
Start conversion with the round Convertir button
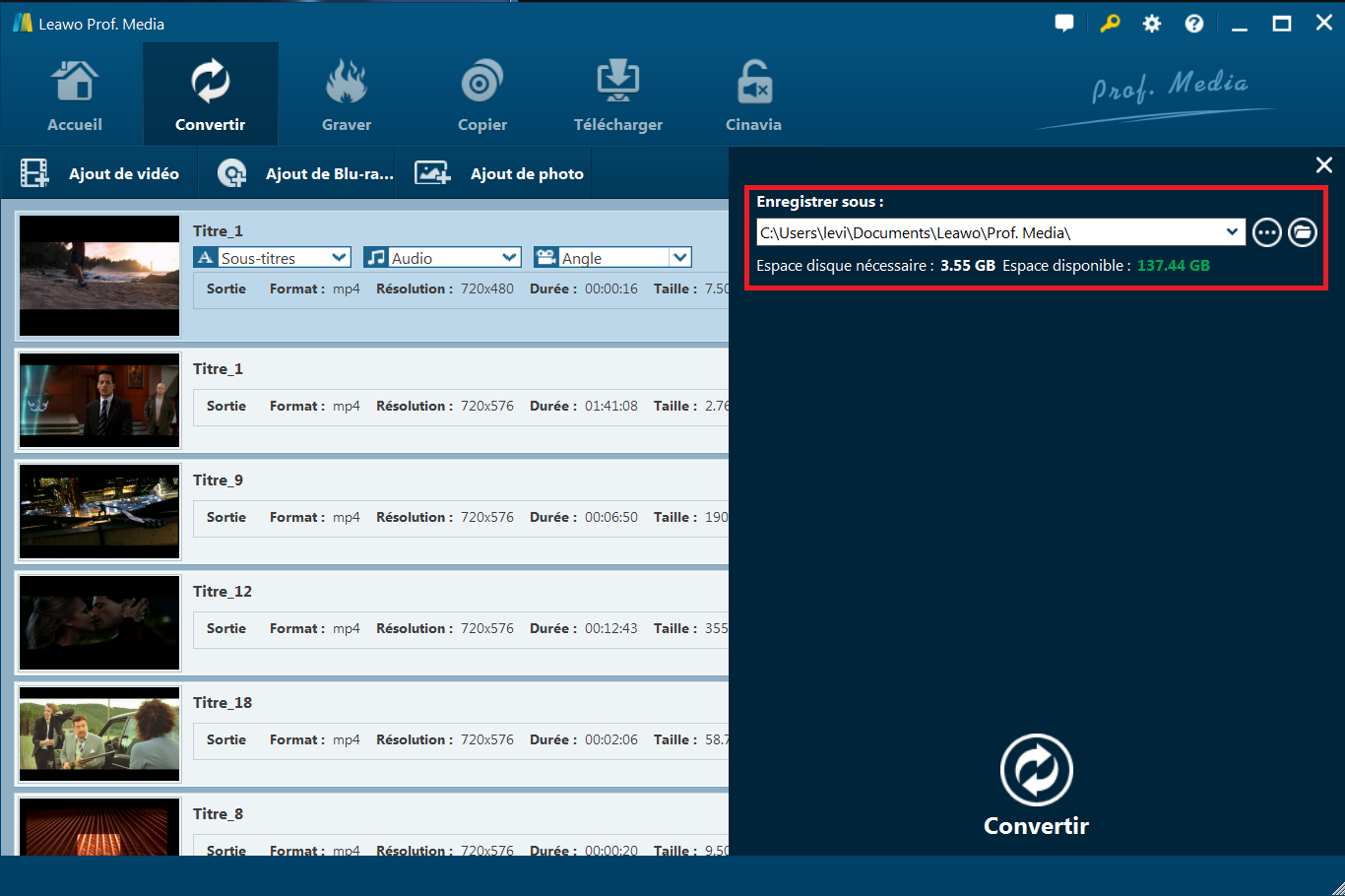(x=1037, y=770)
